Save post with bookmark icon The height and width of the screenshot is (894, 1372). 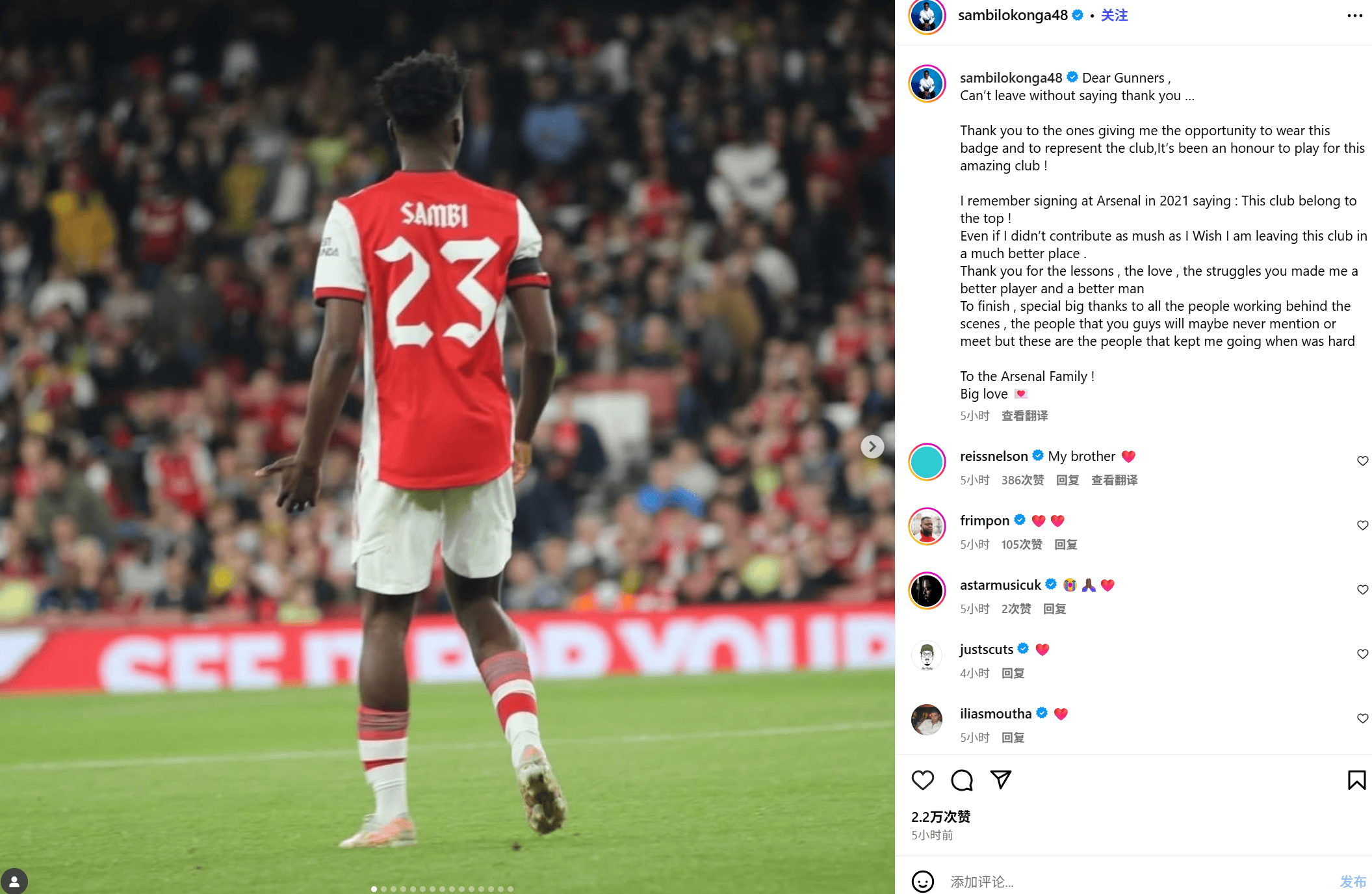point(1356,780)
